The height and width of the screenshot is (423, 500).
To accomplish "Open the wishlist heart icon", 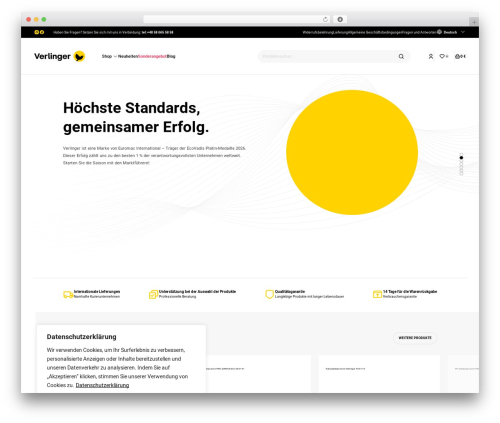I will (x=442, y=56).
